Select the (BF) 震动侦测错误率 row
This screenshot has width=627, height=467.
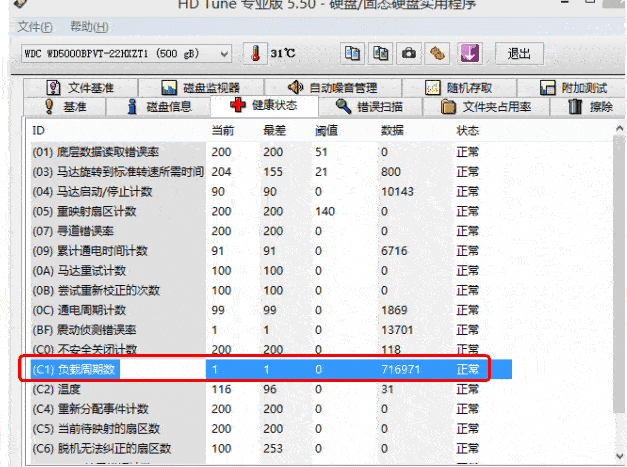tap(271, 330)
